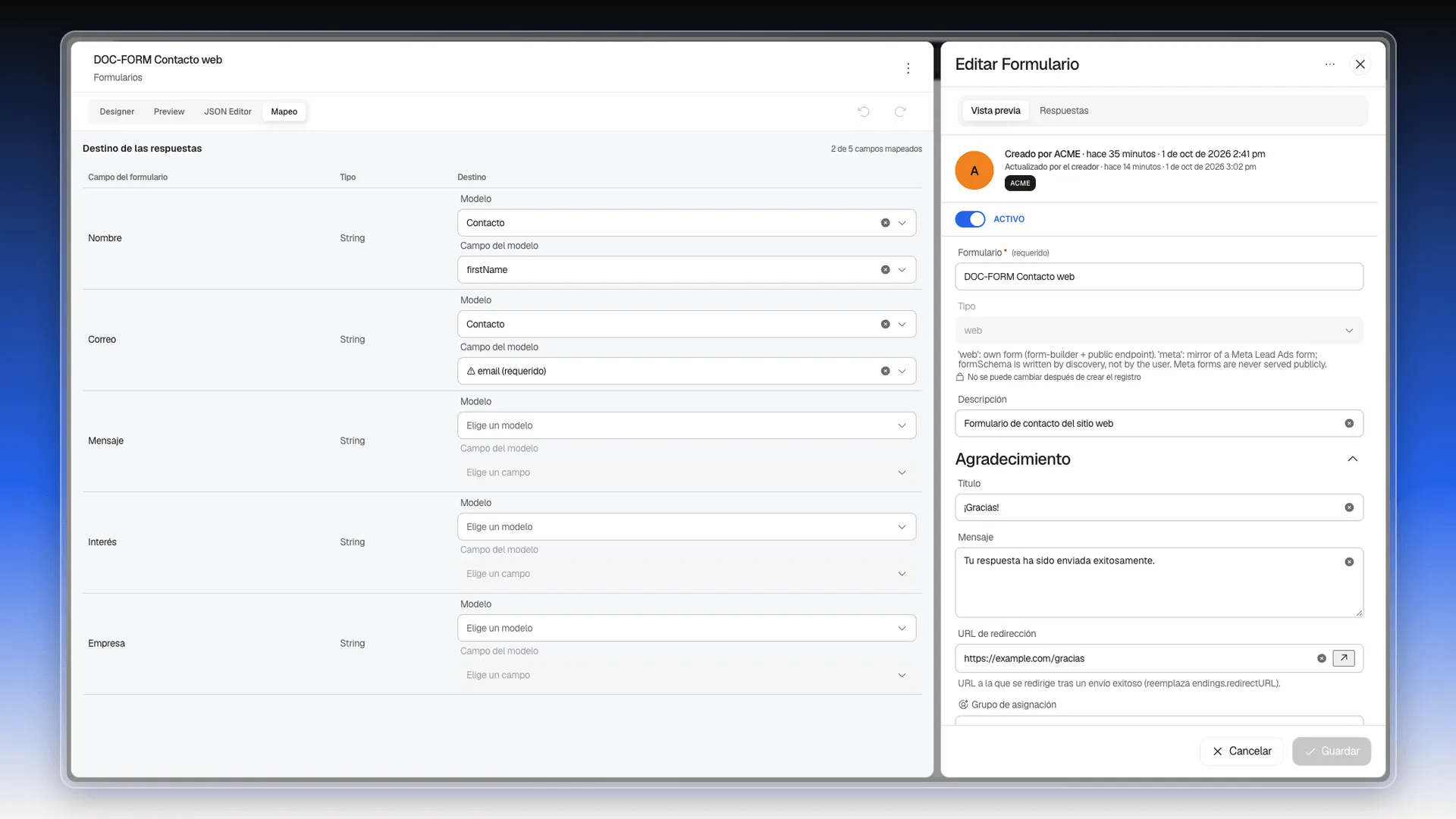Open the Correo row Modelo Contacto dropdown
Screen dimensions: 1456x819
point(902,325)
